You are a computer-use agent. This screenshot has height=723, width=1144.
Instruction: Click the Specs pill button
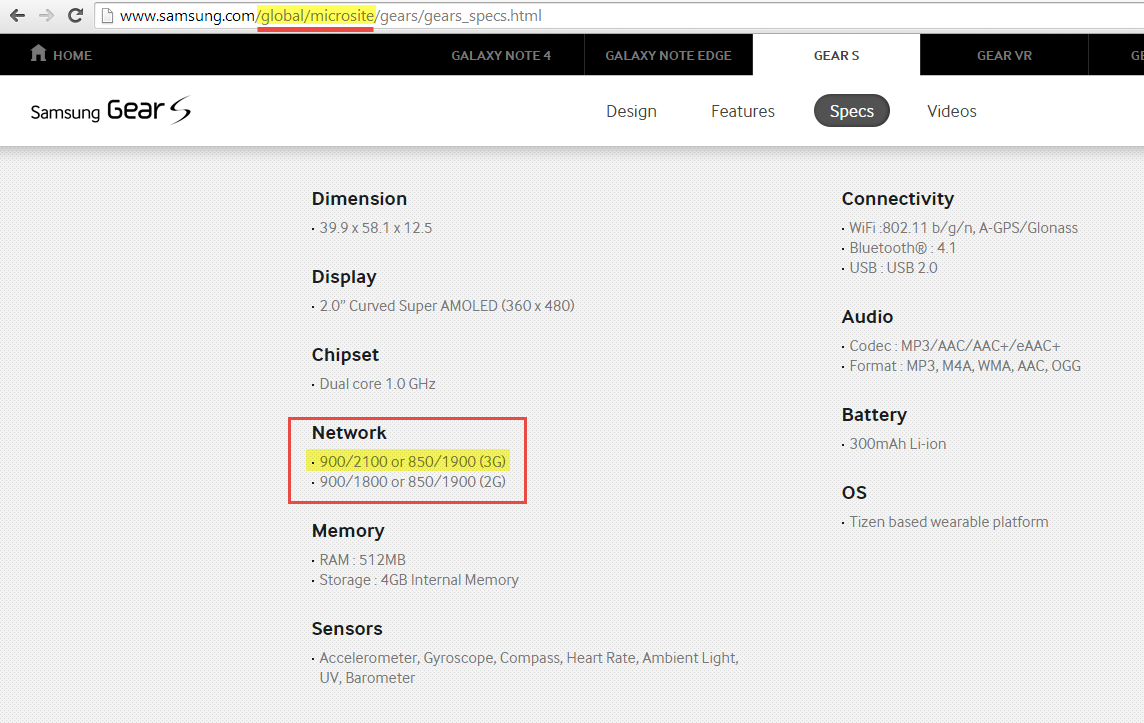coord(851,111)
